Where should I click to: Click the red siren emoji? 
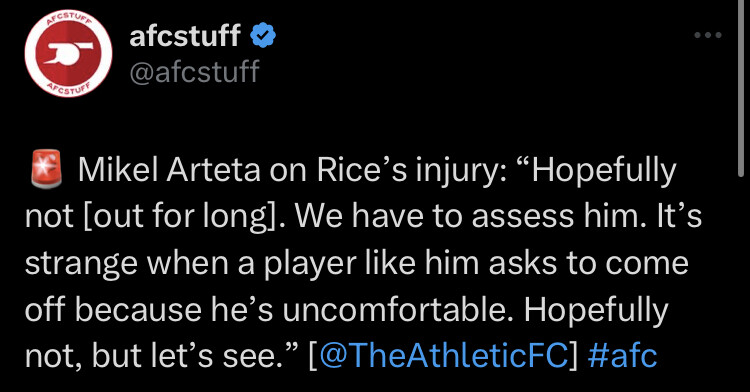point(46,169)
